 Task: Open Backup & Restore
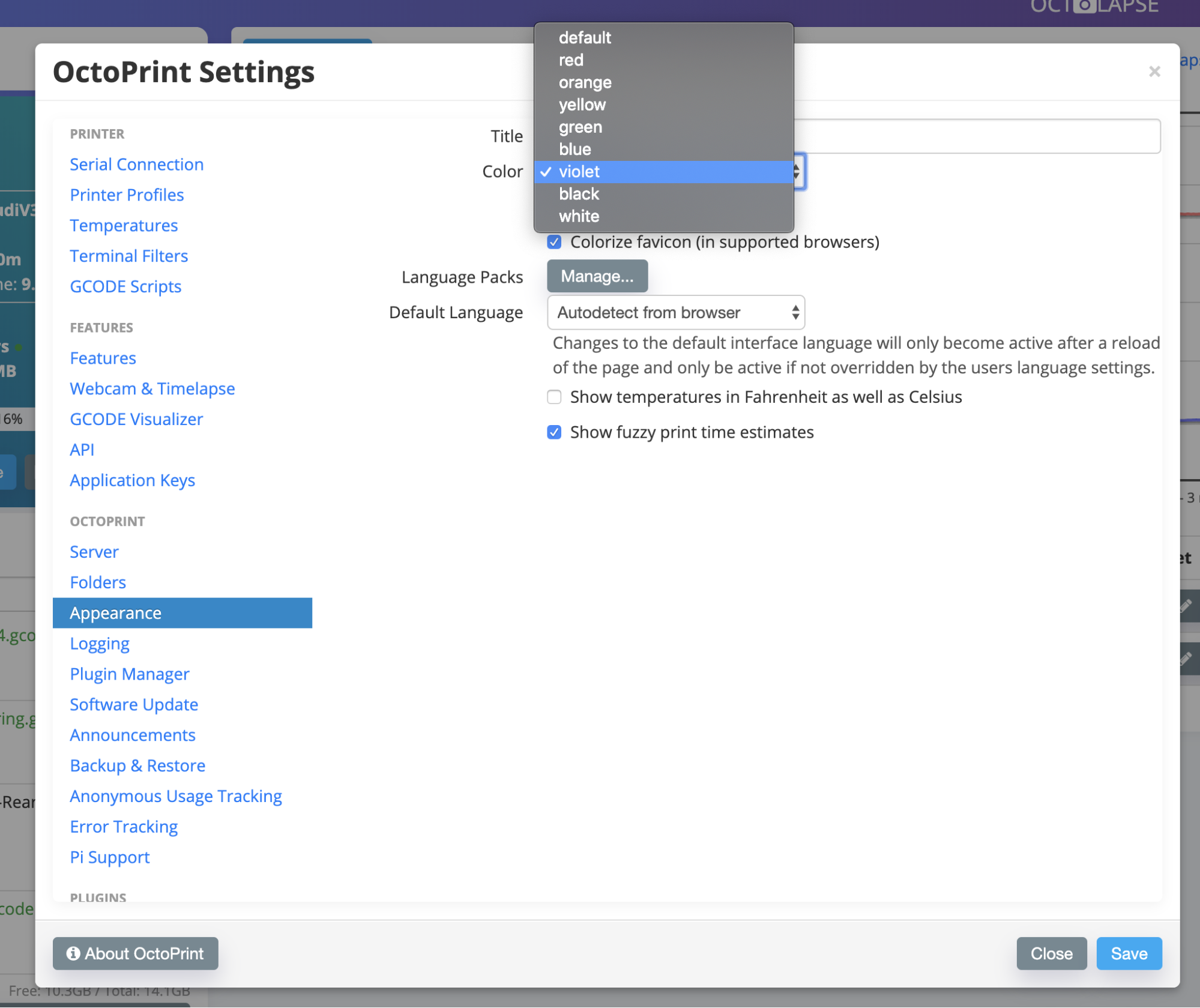[x=137, y=766]
